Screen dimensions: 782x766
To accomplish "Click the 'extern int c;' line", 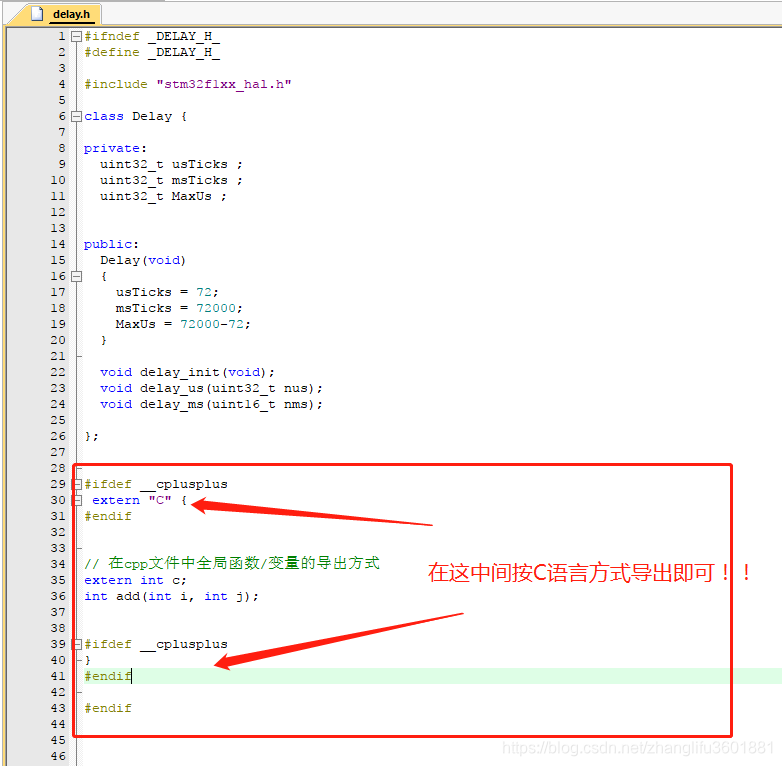I will tap(135, 580).
